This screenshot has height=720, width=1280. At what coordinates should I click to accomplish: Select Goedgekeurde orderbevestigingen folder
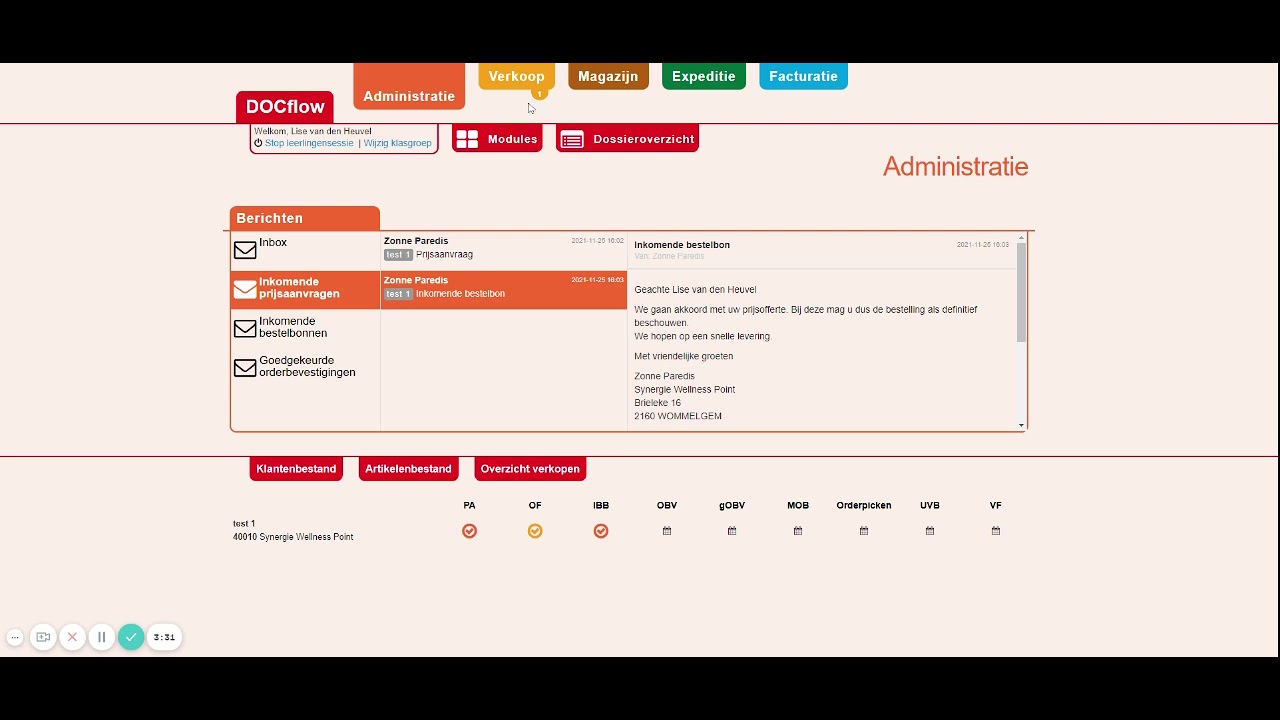307,366
